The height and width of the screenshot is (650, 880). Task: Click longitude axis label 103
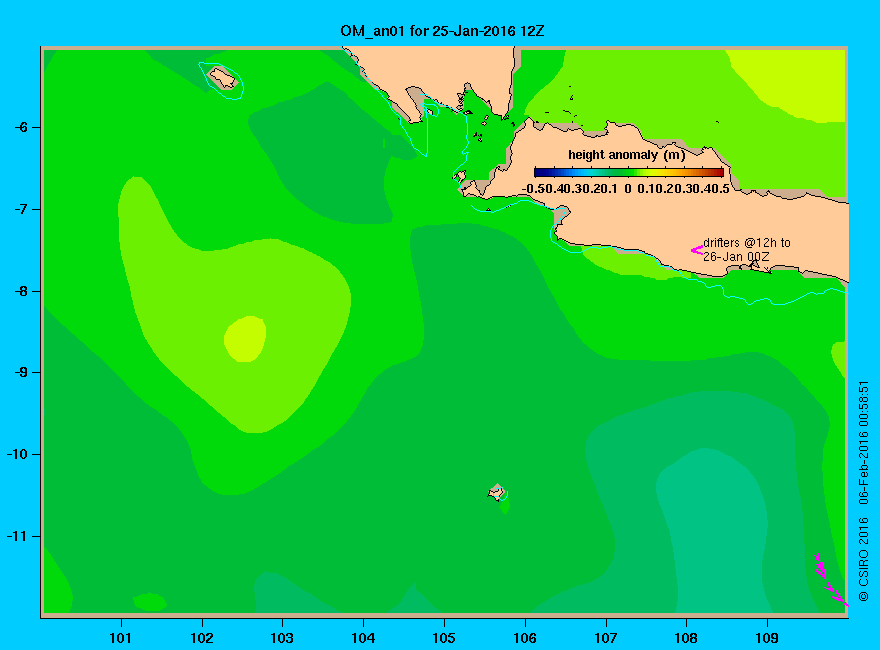(x=282, y=638)
